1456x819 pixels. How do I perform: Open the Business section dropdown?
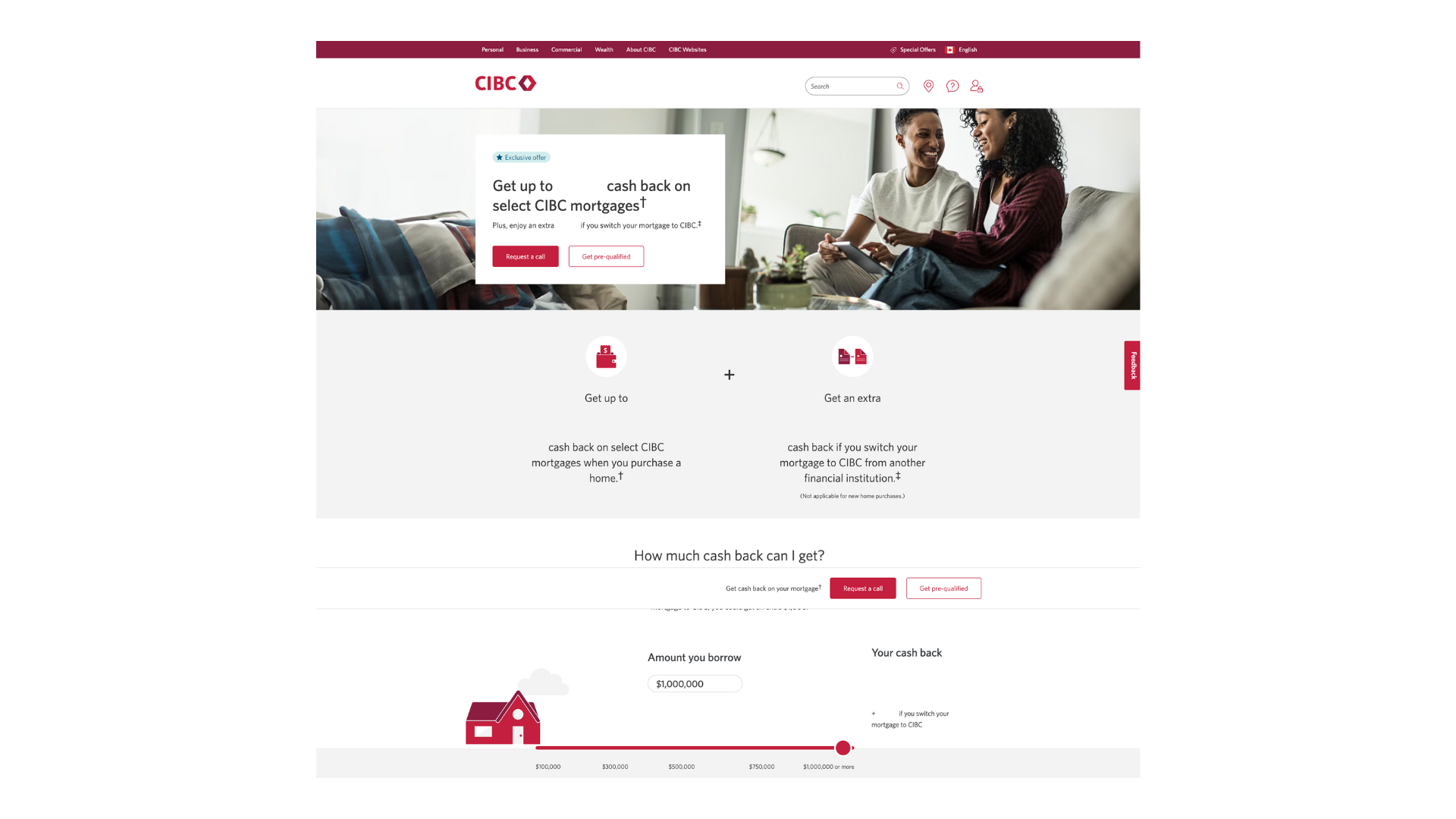[527, 49]
